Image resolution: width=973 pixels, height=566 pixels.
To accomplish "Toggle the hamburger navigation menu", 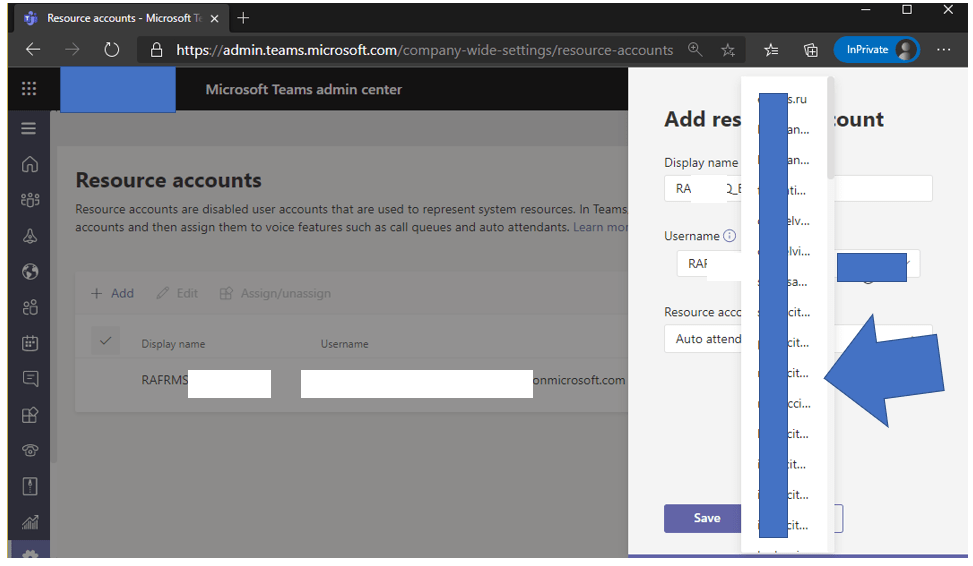I will click(x=29, y=128).
